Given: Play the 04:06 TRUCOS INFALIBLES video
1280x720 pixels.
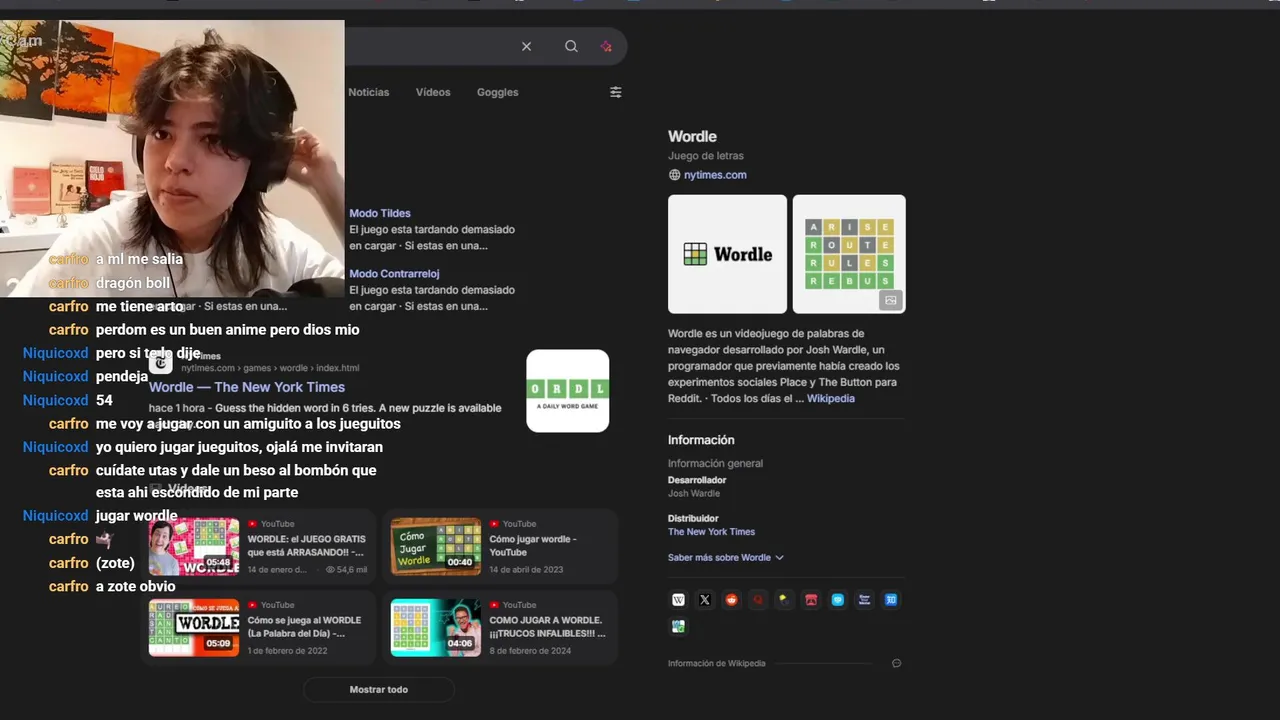Looking at the screenshot, I should pyautogui.click(x=435, y=627).
